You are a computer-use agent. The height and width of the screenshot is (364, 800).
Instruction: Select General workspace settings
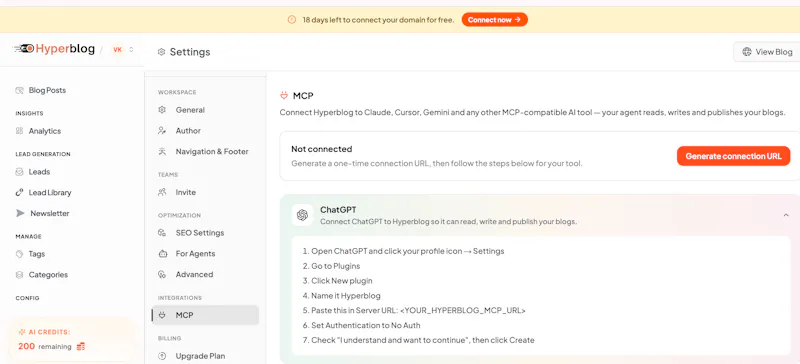tap(205, 110)
